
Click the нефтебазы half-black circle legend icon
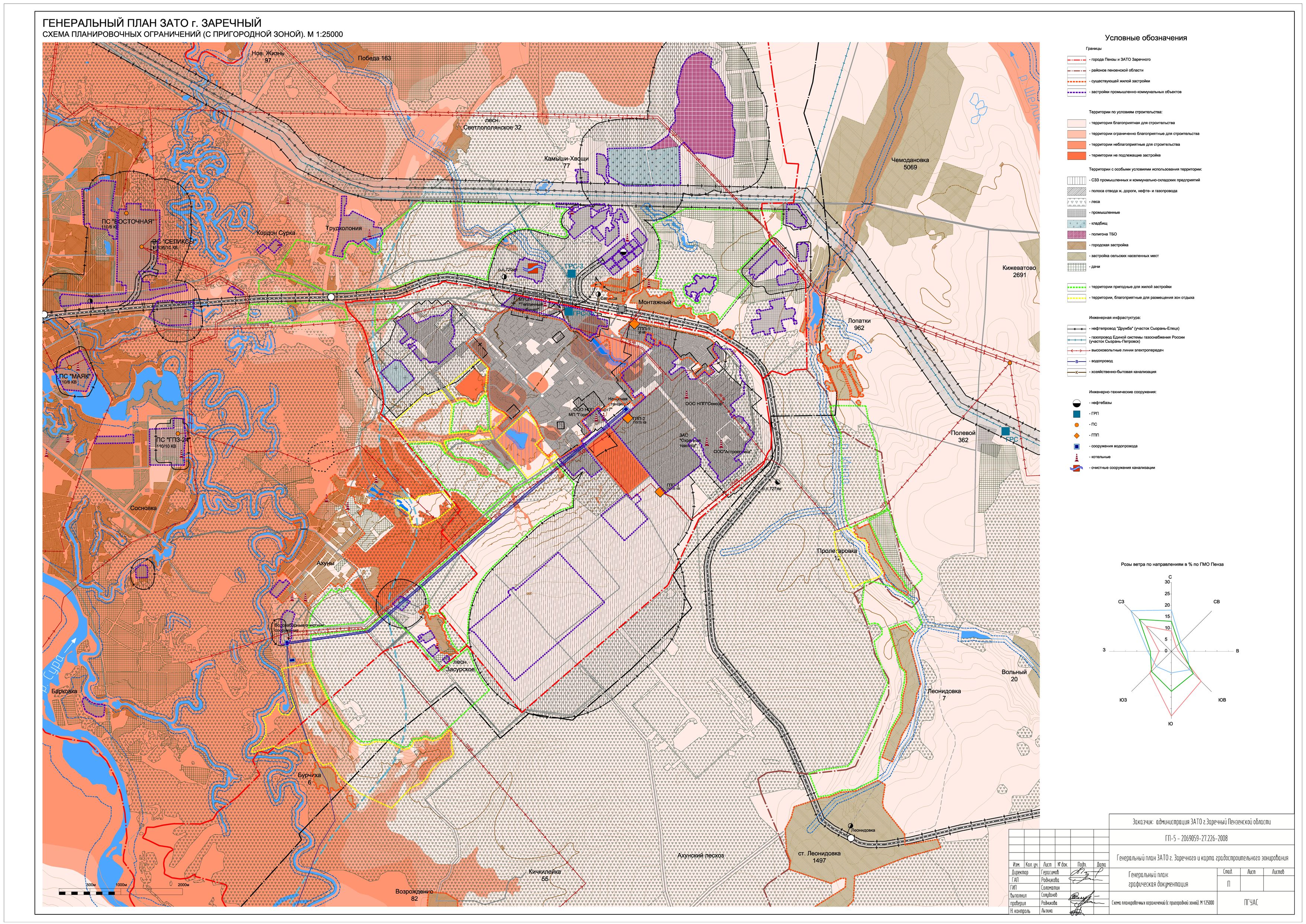point(1077,403)
